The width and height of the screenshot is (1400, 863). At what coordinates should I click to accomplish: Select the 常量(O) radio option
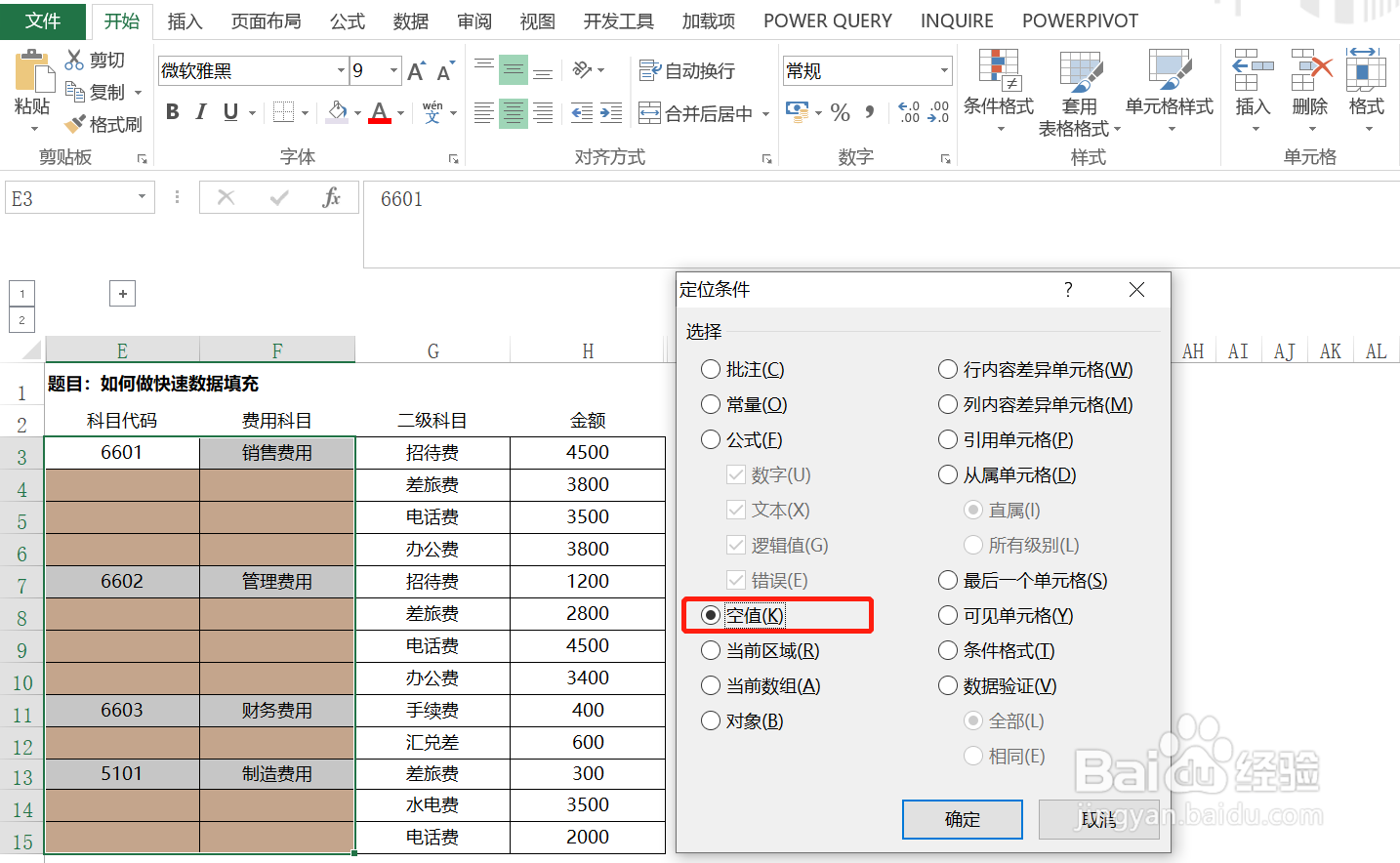tap(744, 404)
